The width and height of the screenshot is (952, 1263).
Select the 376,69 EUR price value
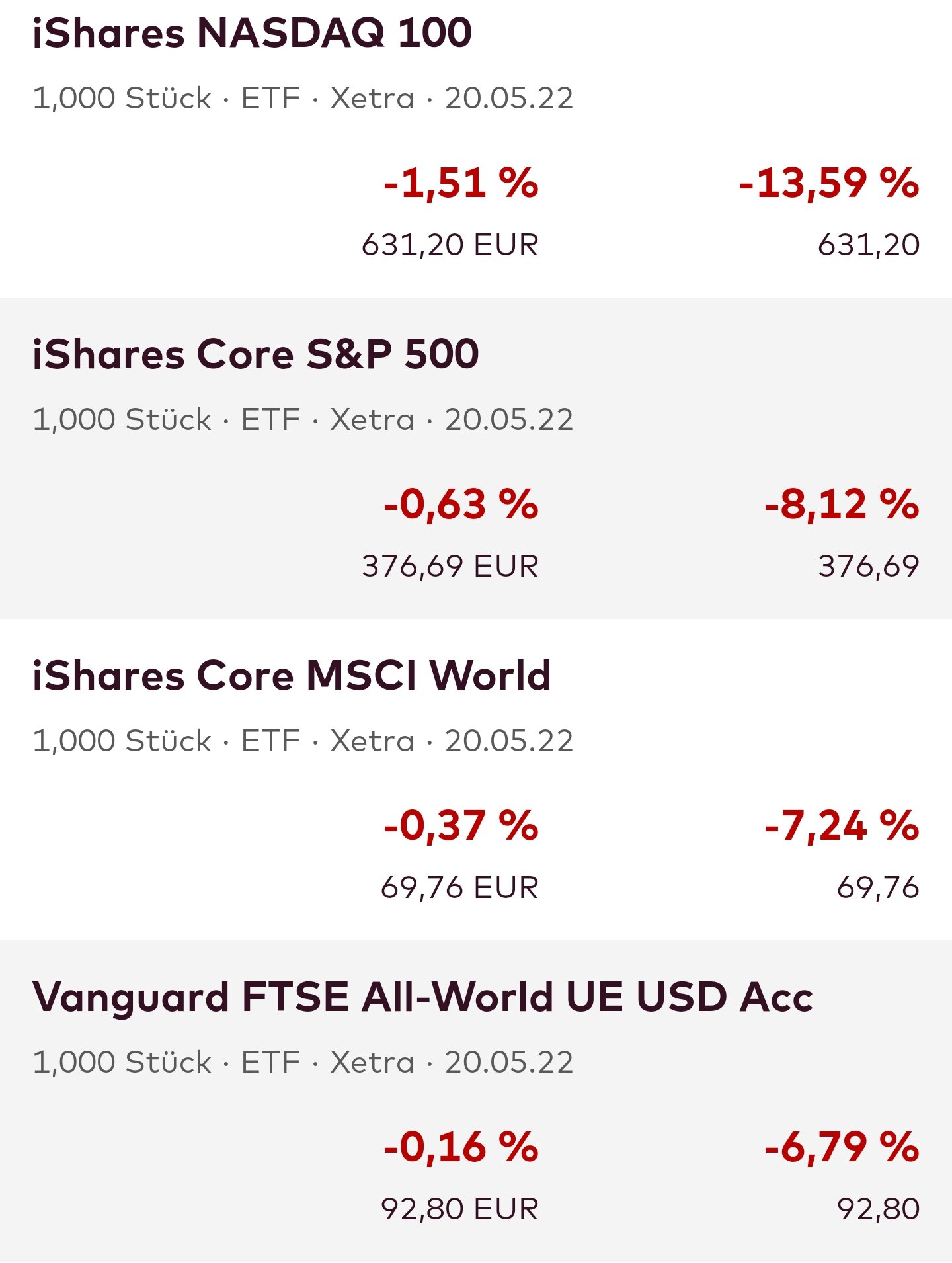pos(450,567)
